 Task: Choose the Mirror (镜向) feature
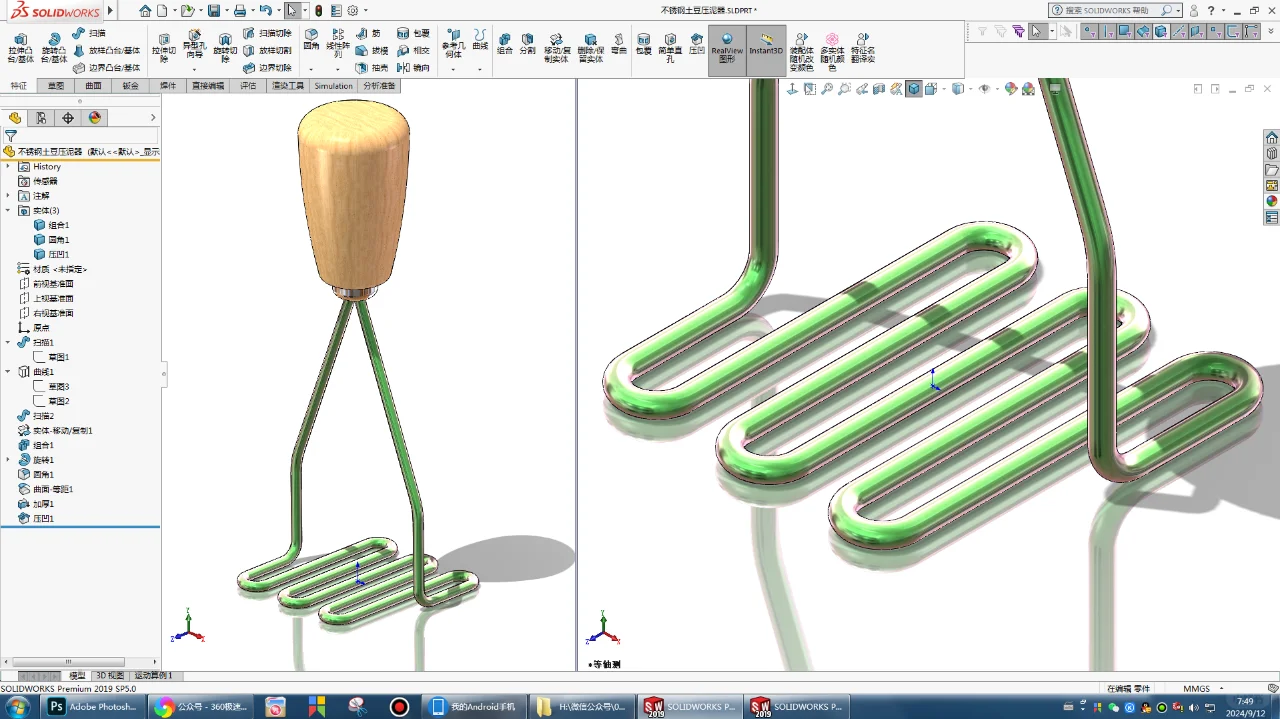413,68
